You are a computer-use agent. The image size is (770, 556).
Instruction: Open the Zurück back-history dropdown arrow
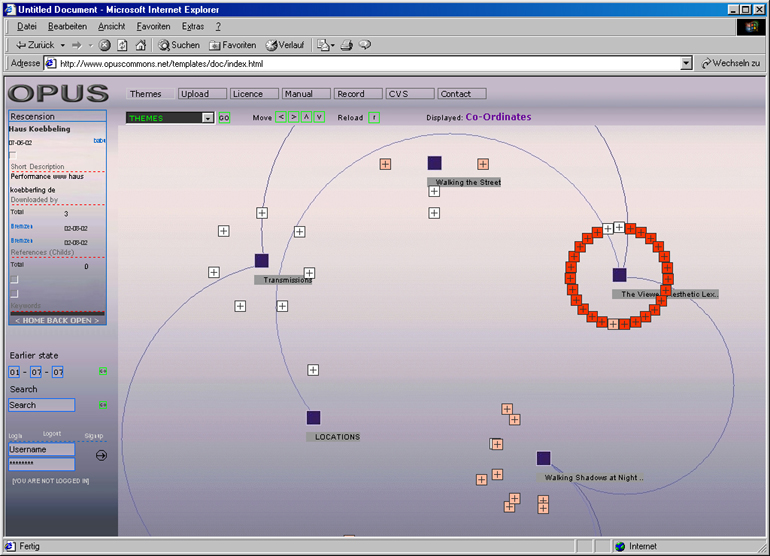point(62,45)
